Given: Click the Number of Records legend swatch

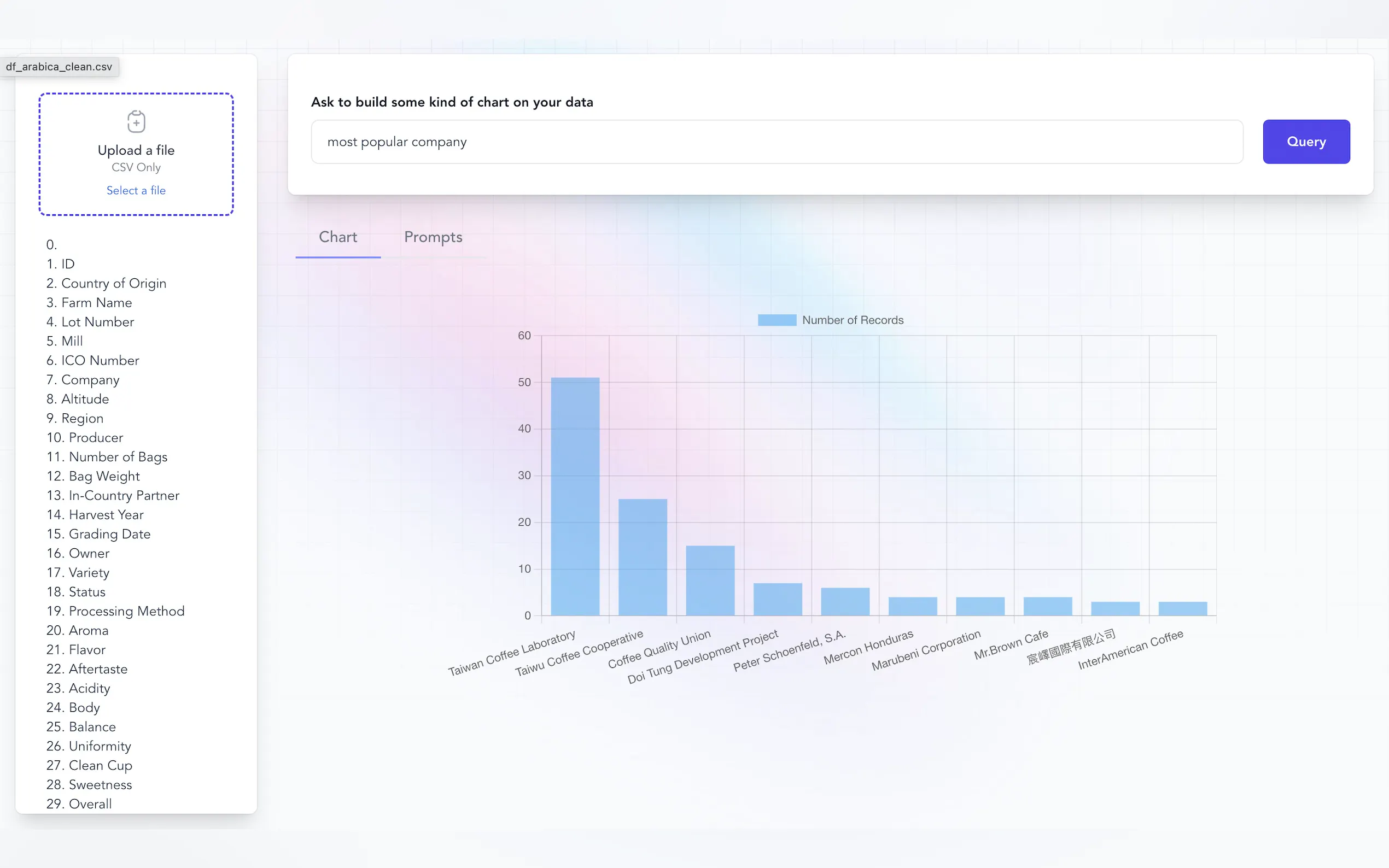Looking at the screenshot, I should [777, 319].
